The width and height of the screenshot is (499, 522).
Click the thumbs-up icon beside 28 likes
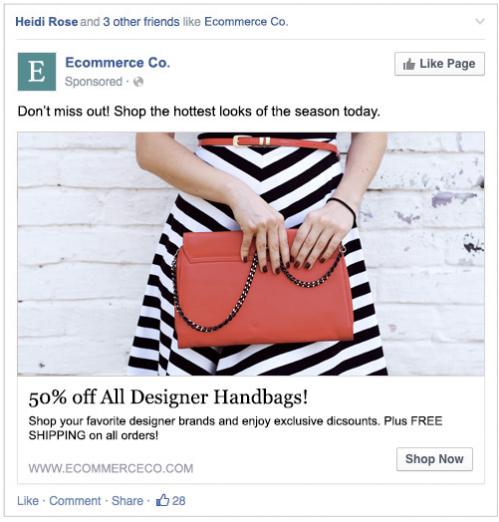(162, 500)
